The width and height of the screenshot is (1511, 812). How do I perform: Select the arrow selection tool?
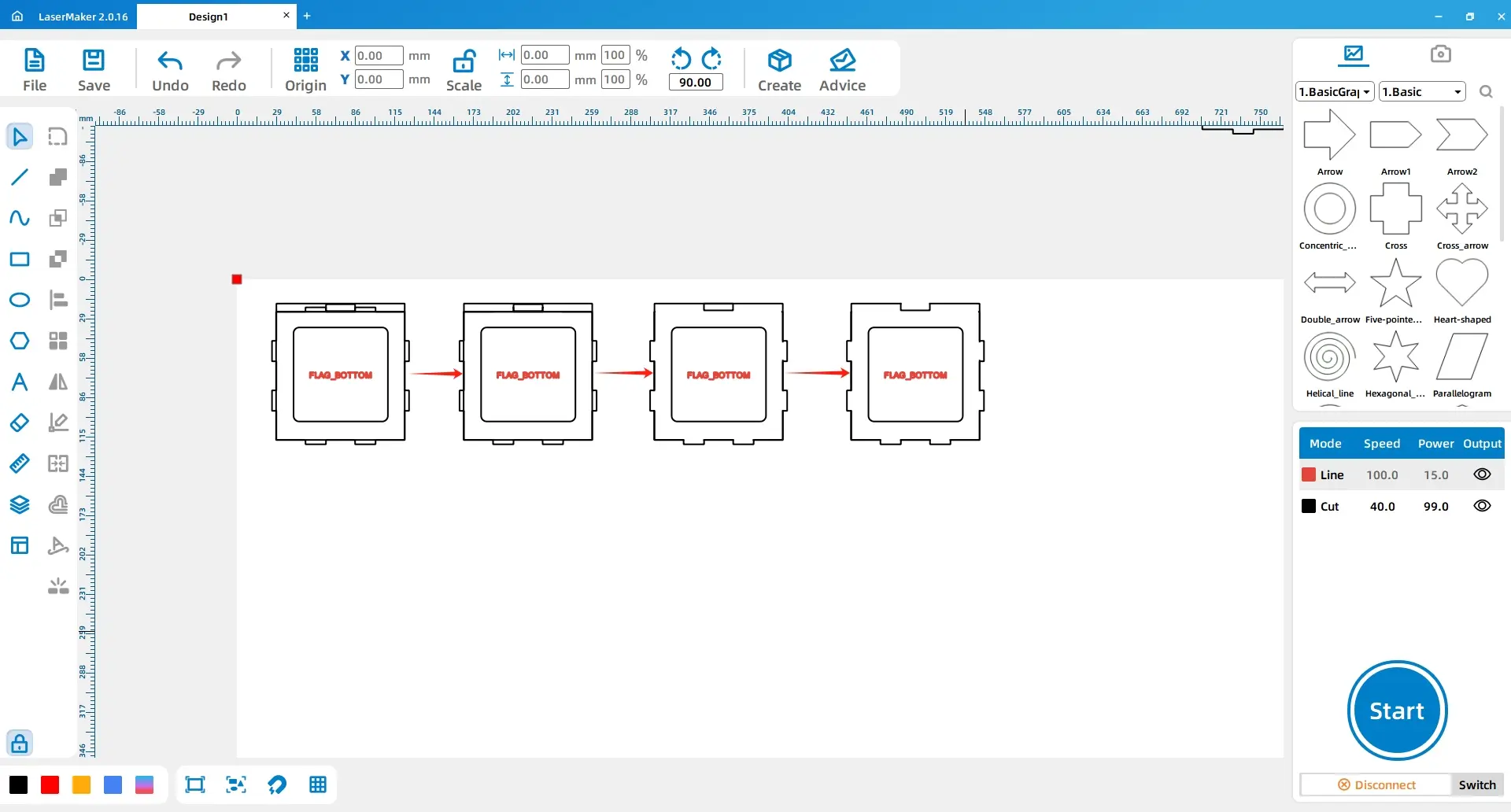click(20, 136)
